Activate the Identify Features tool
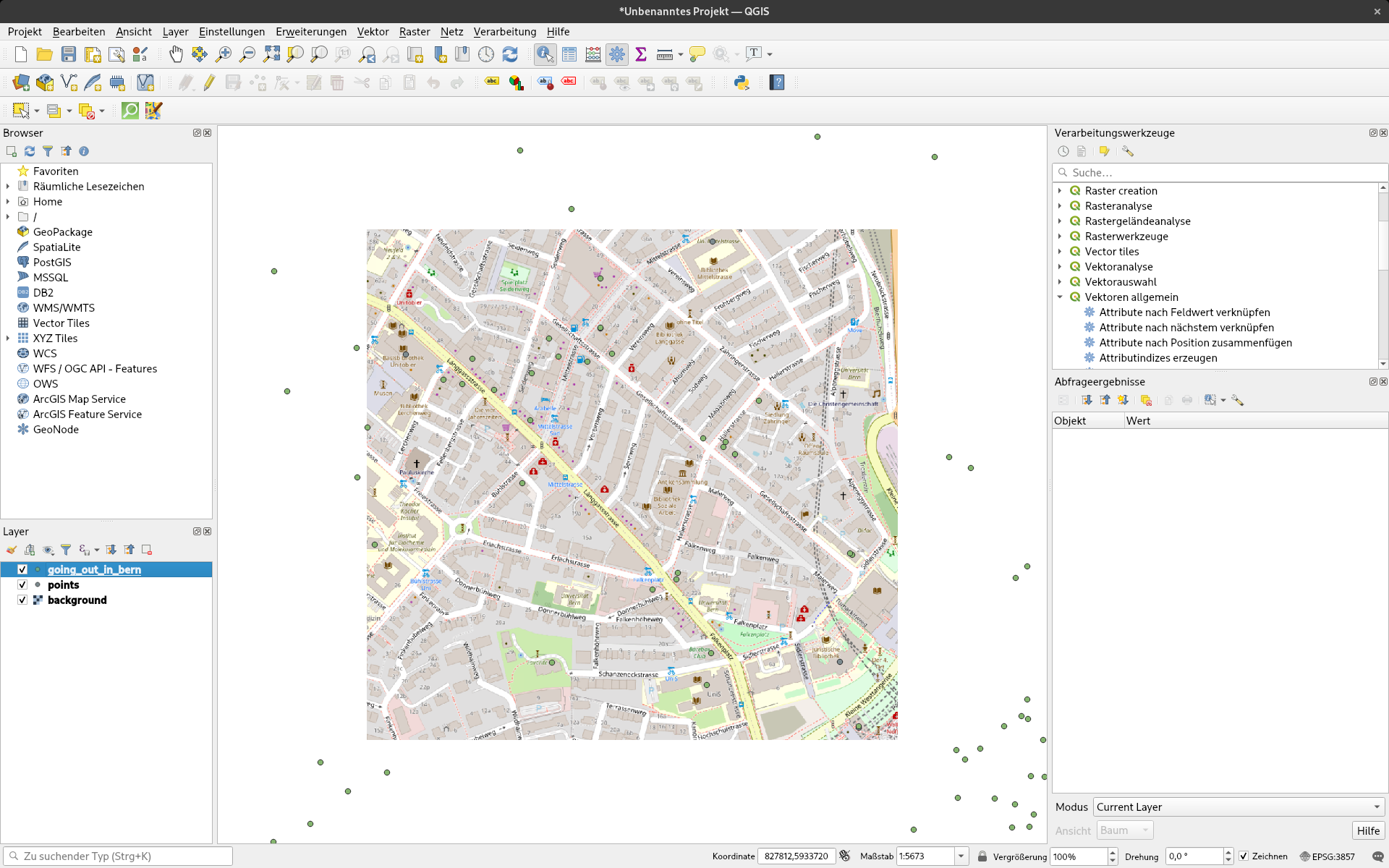The width and height of the screenshot is (1389, 868). pos(545,54)
